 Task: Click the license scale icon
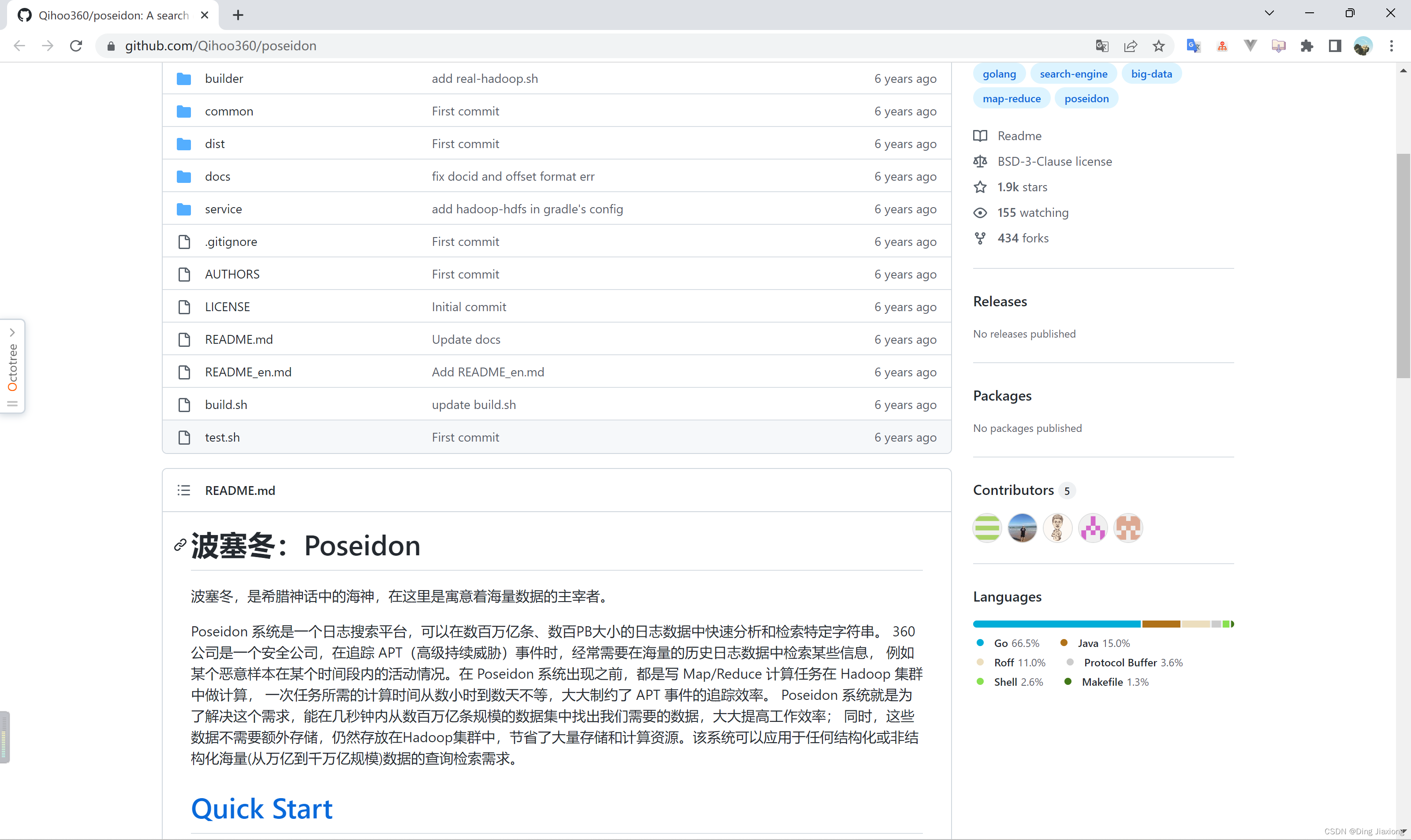(x=980, y=161)
